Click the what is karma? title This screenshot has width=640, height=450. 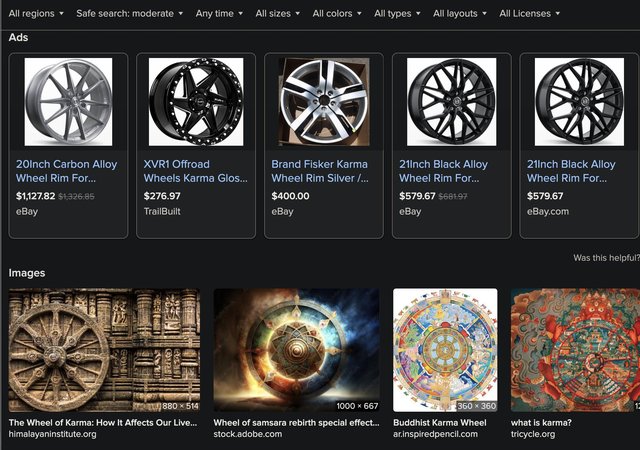[x=541, y=423]
